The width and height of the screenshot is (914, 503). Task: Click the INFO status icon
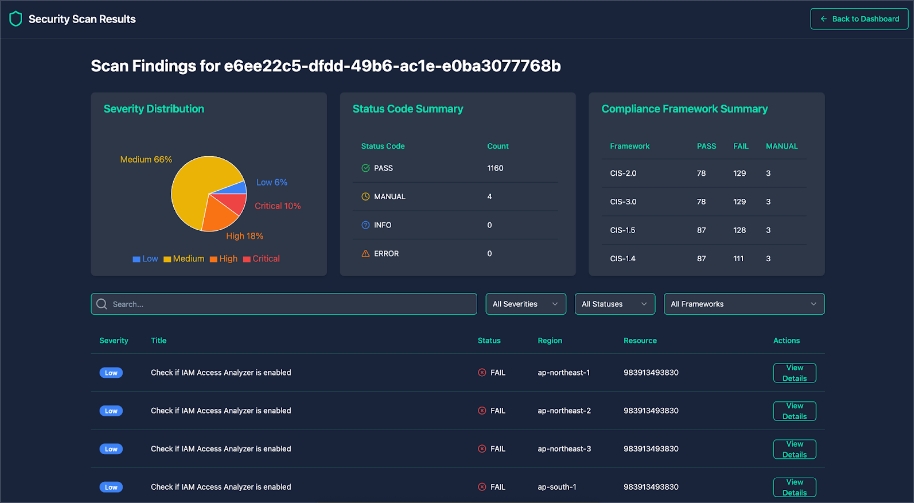(366, 225)
